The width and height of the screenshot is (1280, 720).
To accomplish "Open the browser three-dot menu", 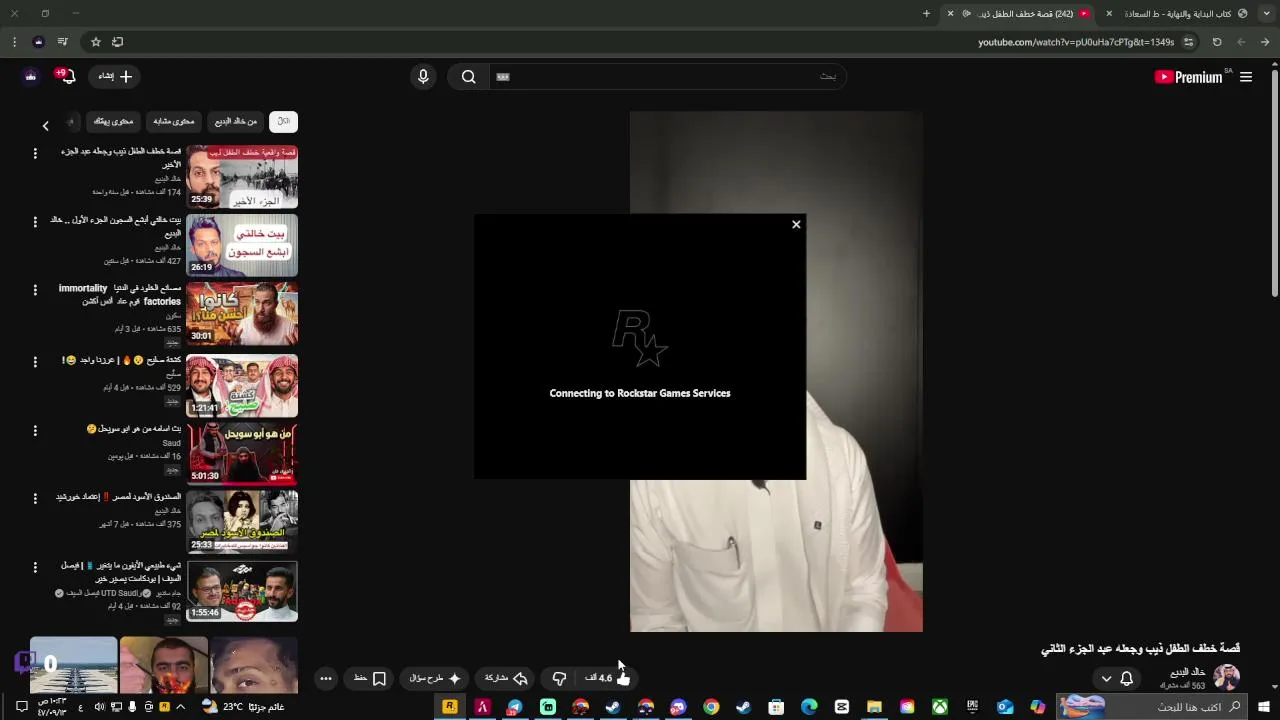I will click(14, 42).
